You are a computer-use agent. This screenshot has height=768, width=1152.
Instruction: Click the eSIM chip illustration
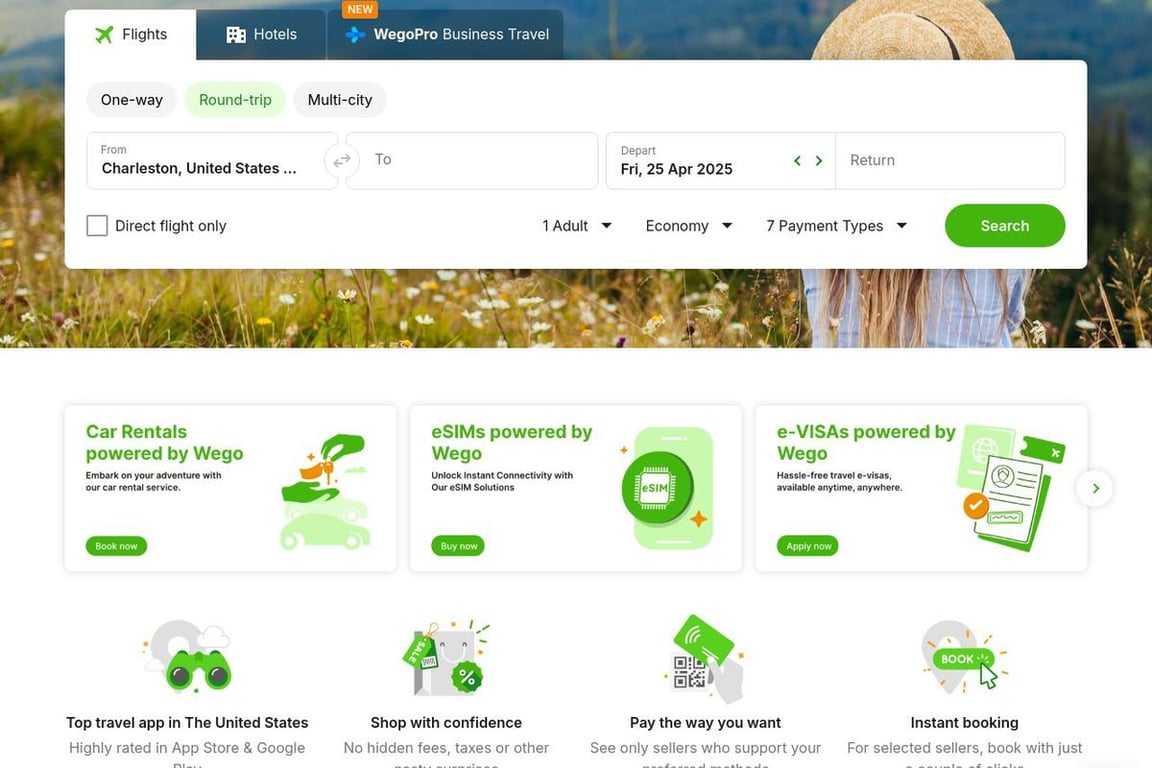click(x=667, y=488)
